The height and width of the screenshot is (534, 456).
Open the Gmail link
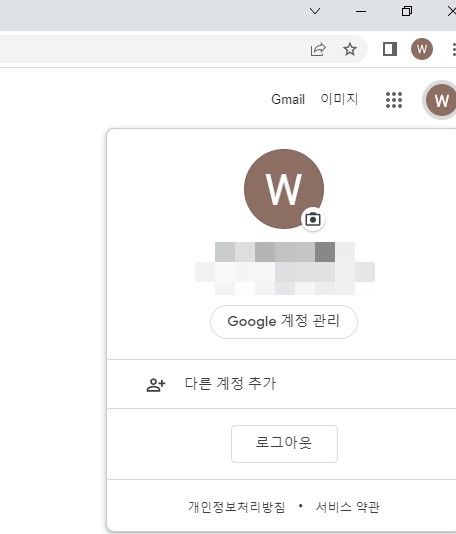288,99
